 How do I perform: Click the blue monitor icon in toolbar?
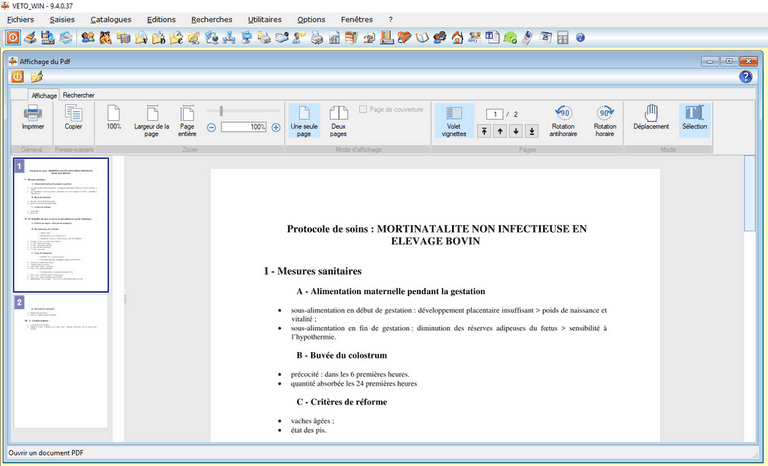246,38
